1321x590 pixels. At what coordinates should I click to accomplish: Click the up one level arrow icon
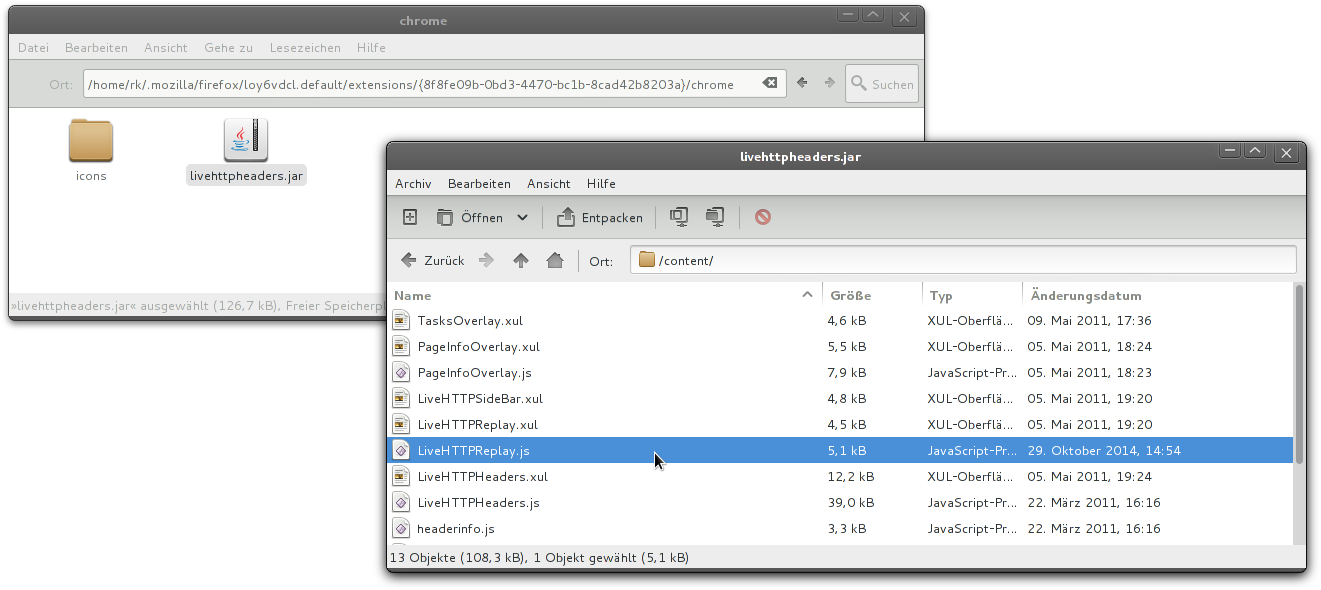click(x=521, y=260)
